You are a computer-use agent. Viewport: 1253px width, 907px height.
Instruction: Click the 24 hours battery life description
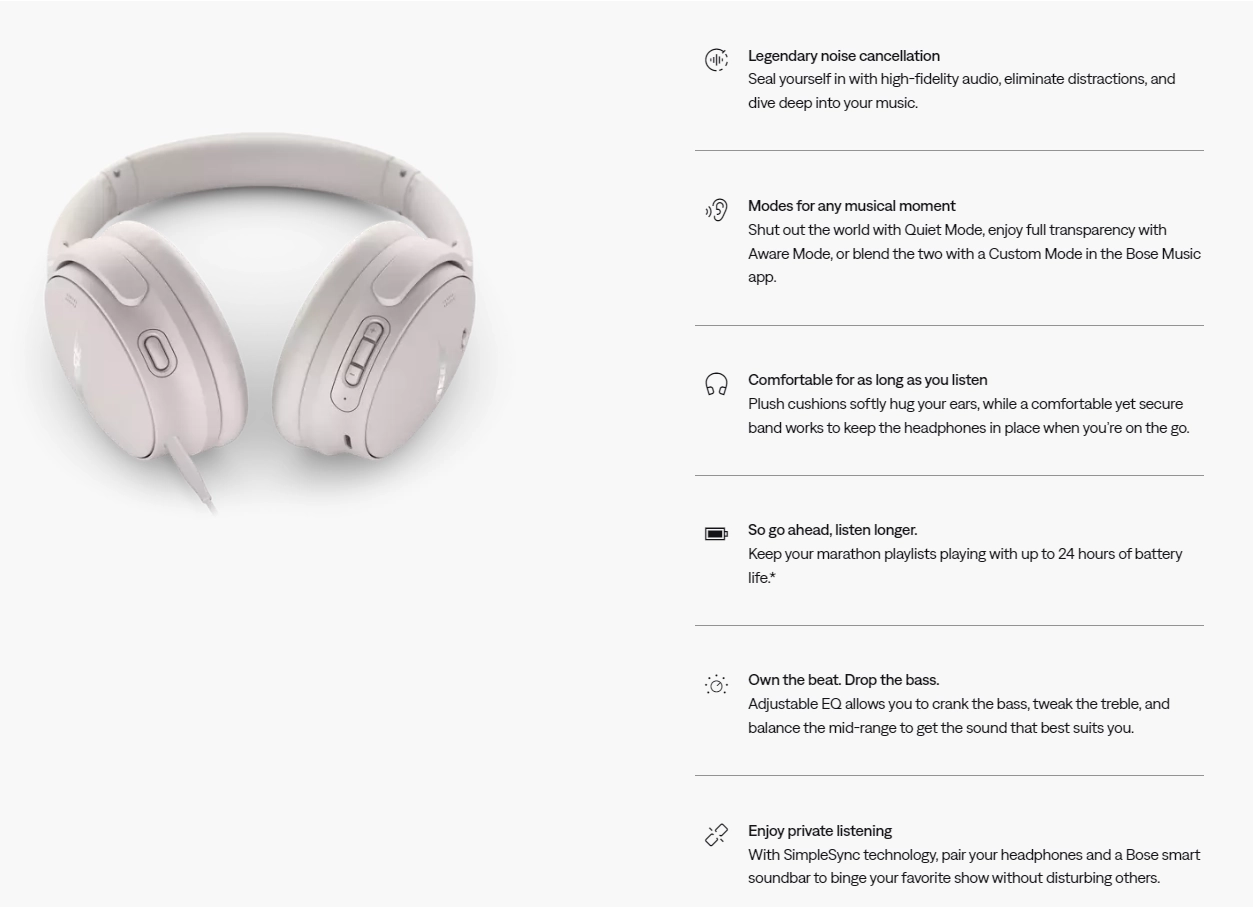pos(964,565)
